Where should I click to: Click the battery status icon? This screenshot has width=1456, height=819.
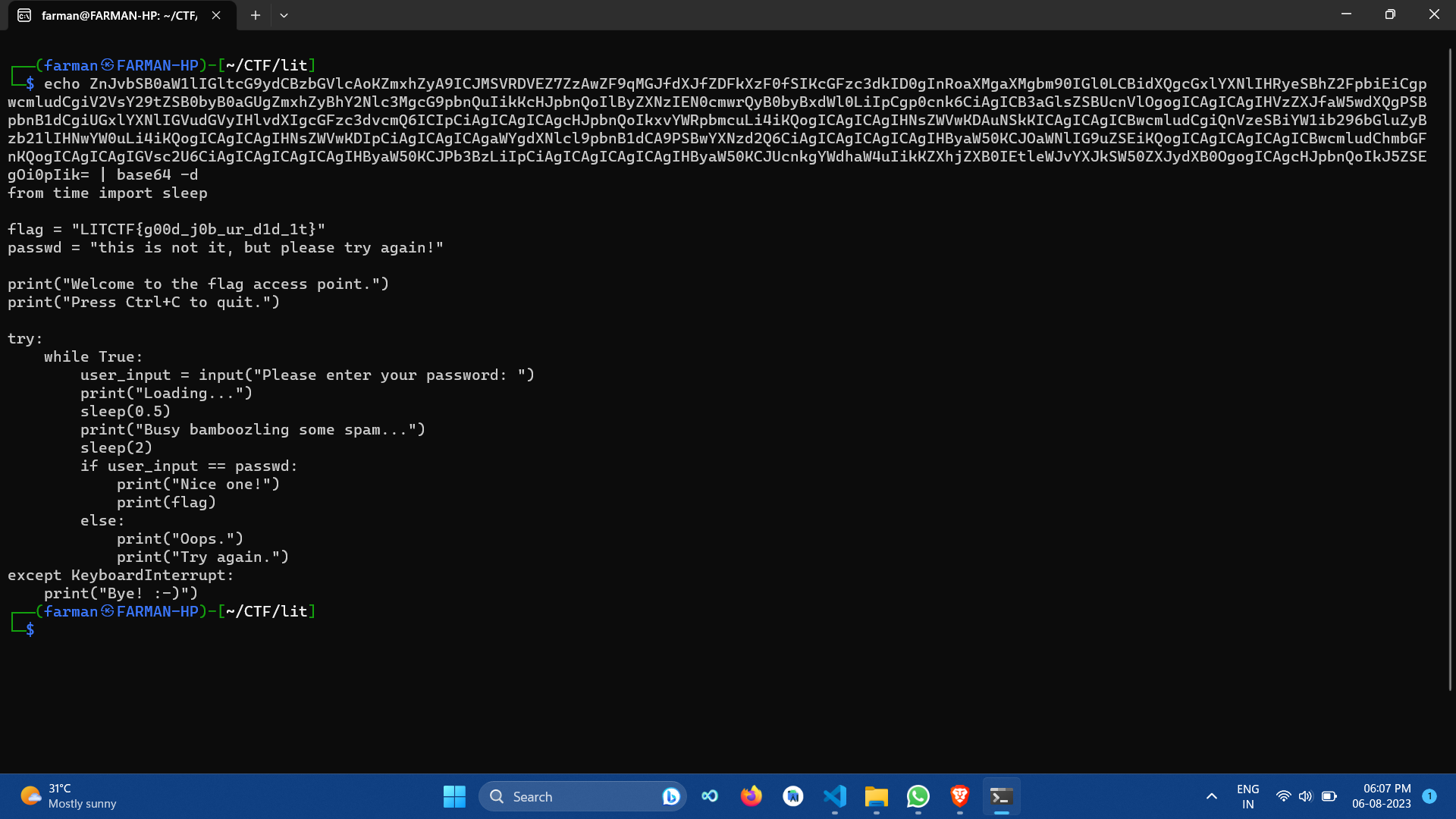click(1329, 796)
